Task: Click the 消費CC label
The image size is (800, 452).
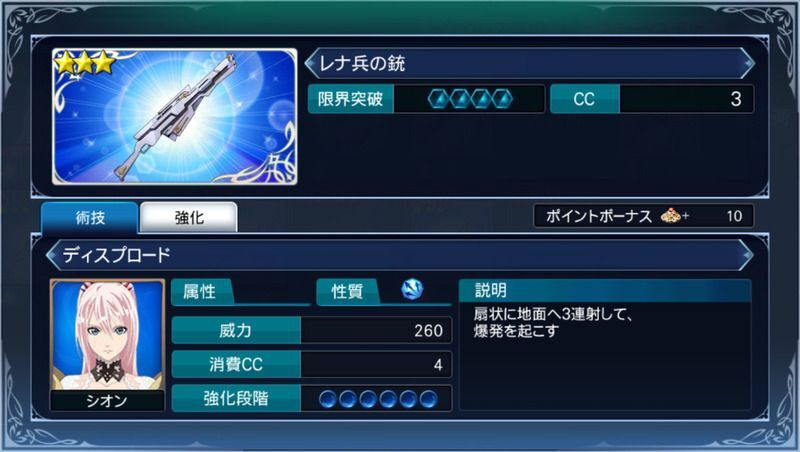Action: [x=236, y=364]
